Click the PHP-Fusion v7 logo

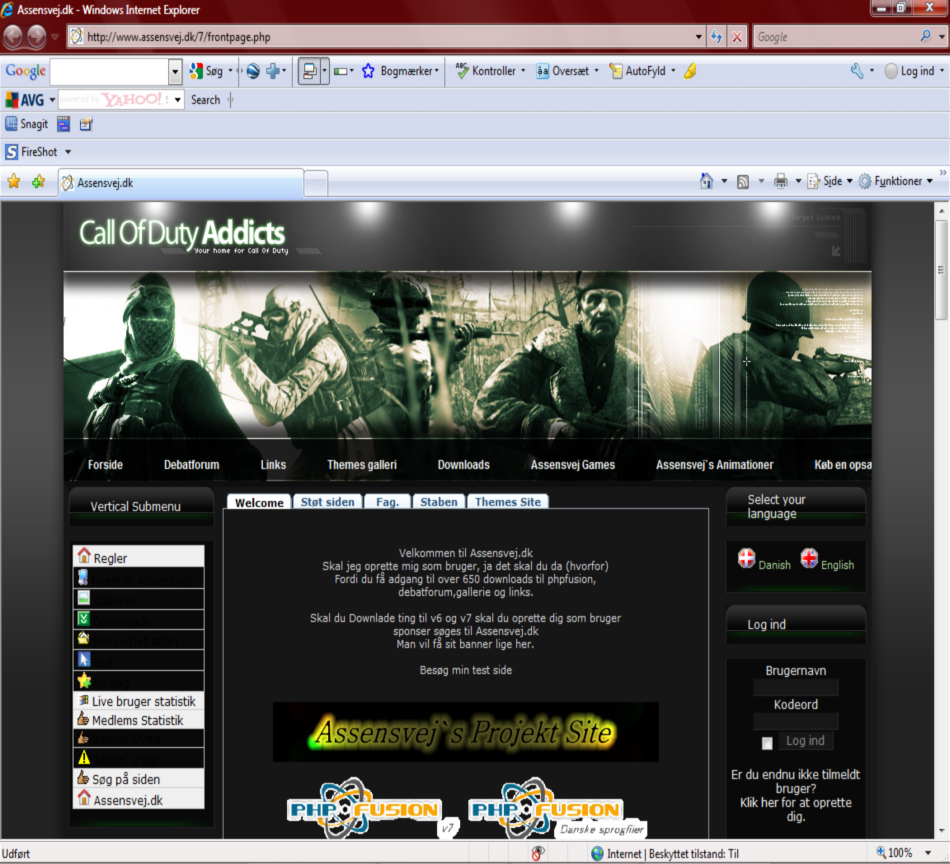pyautogui.click(x=372, y=808)
